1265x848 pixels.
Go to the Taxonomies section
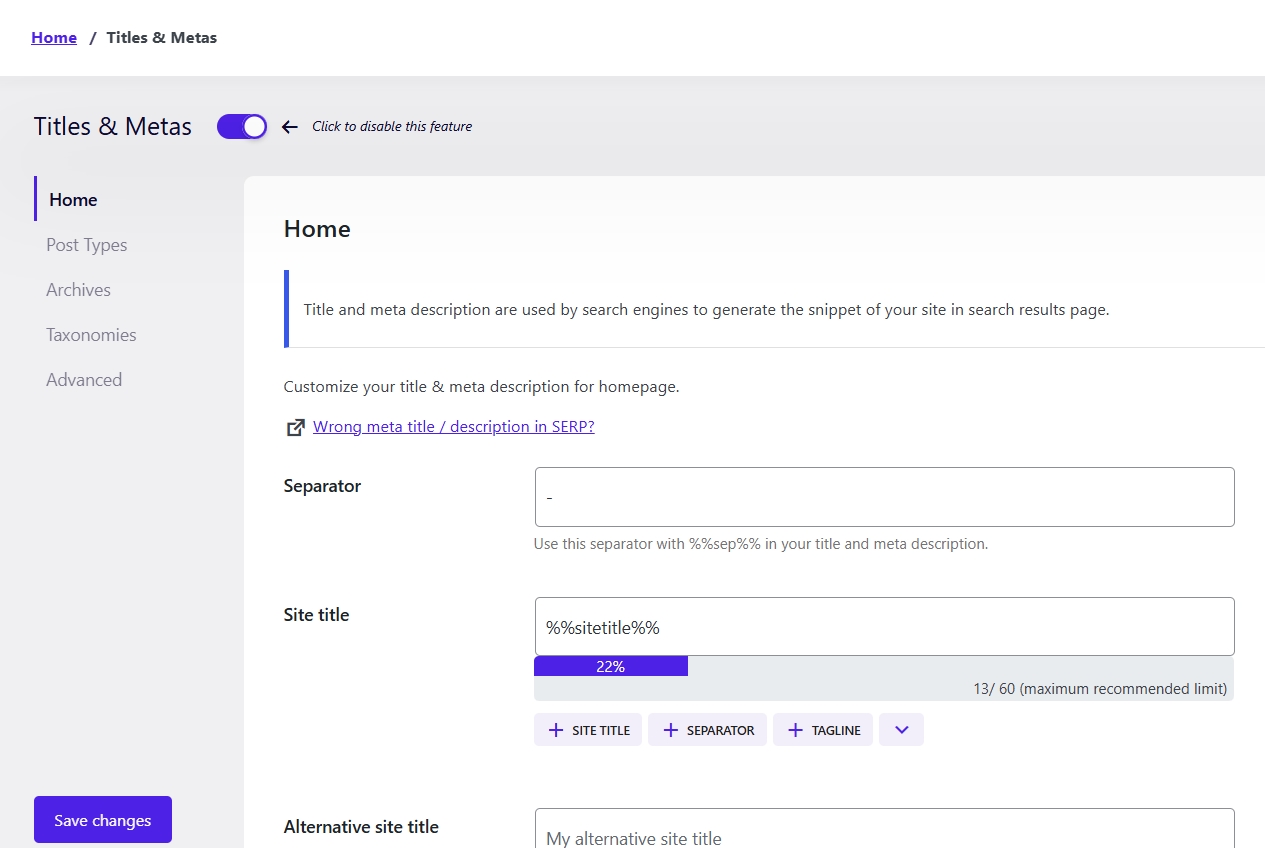[x=91, y=335]
